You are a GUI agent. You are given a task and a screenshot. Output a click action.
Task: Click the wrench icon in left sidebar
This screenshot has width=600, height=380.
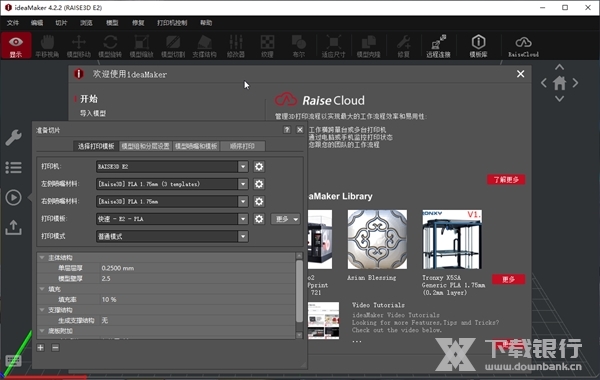click(x=13, y=137)
